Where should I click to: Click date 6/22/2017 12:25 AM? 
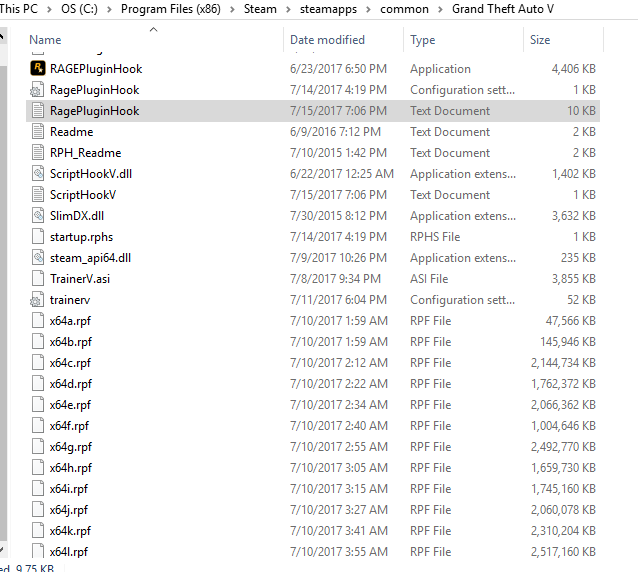pyautogui.click(x=342, y=174)
